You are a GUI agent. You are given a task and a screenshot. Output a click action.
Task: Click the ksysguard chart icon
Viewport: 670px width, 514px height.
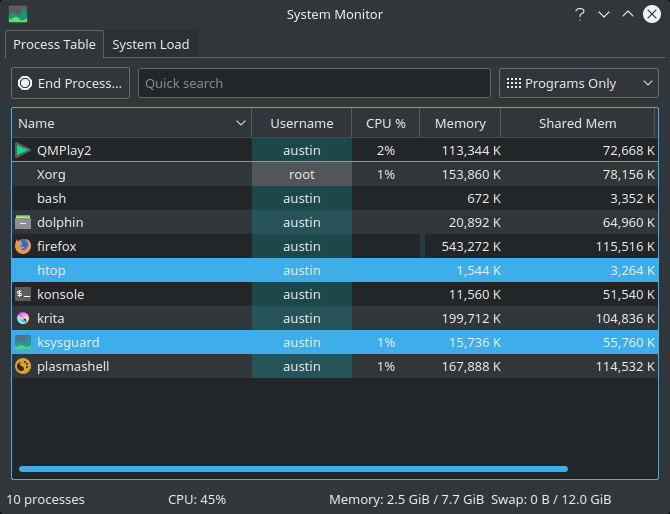tap(23, 342)
